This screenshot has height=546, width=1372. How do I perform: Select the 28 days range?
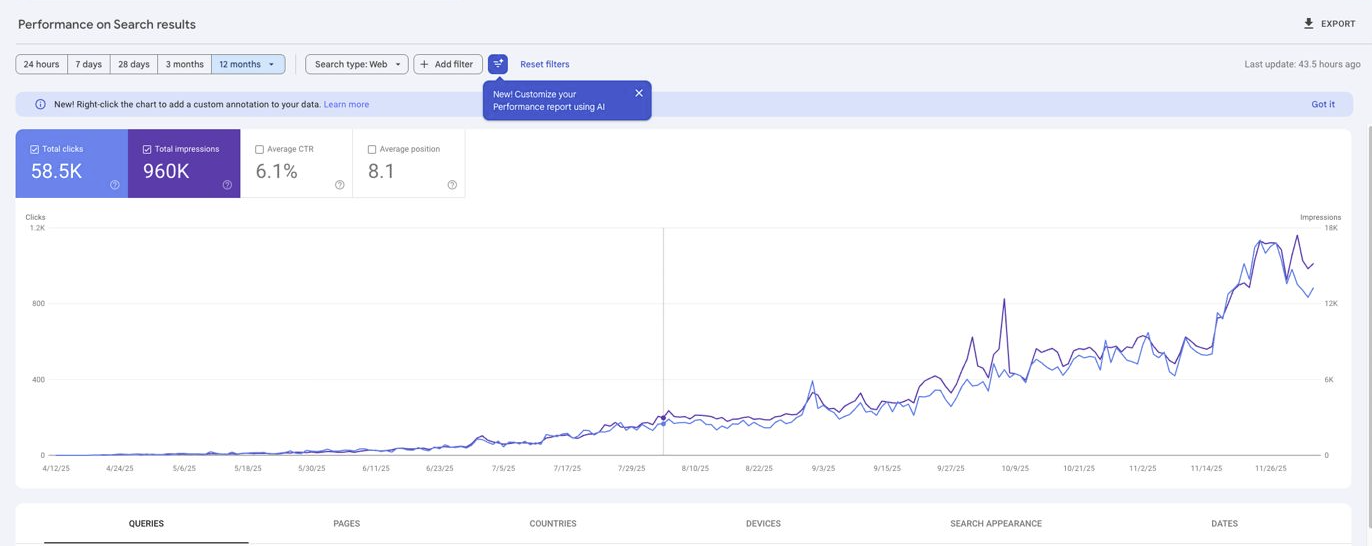(133, 64)
